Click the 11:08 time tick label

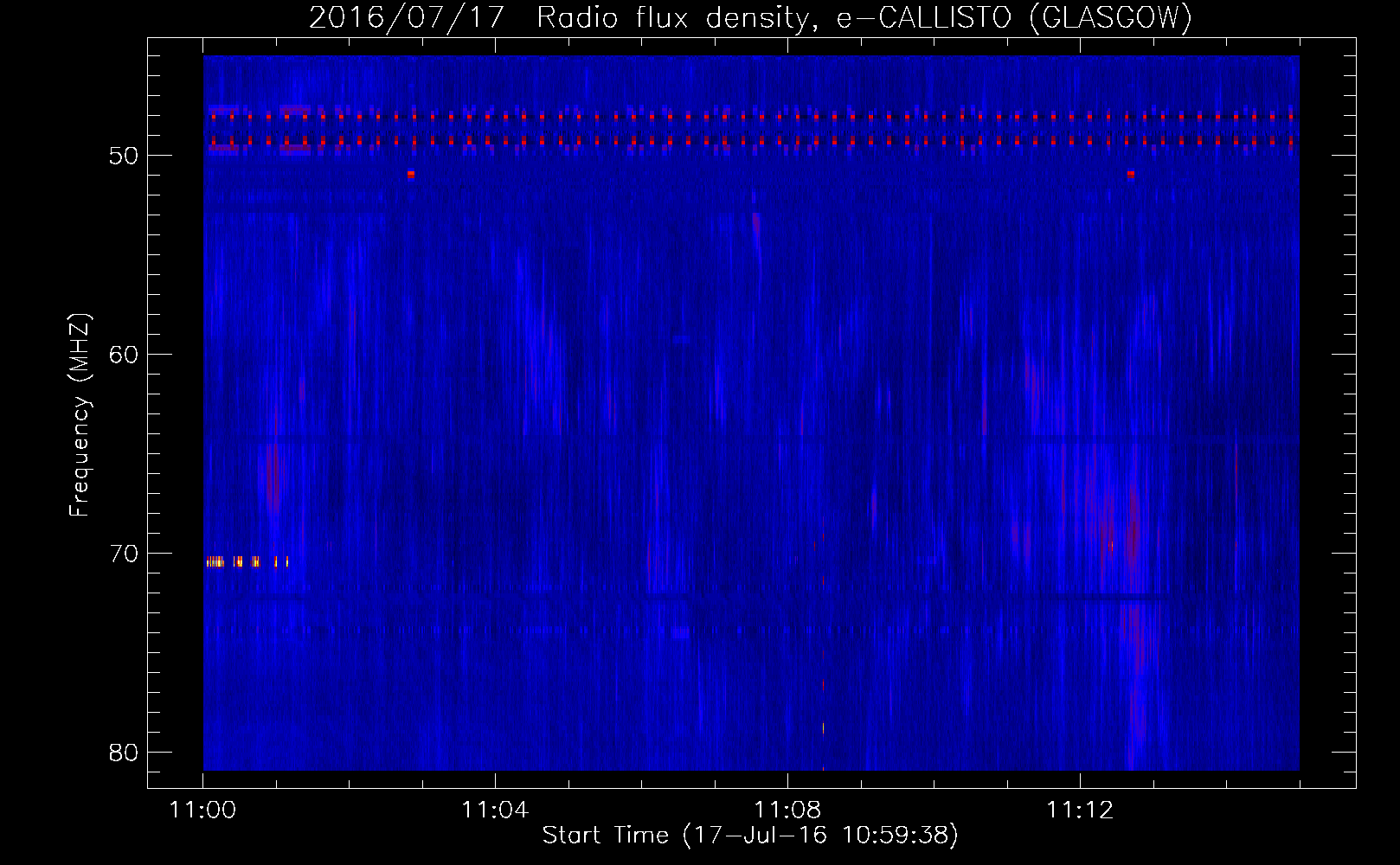pyautogui.click(x=787, y=811)
